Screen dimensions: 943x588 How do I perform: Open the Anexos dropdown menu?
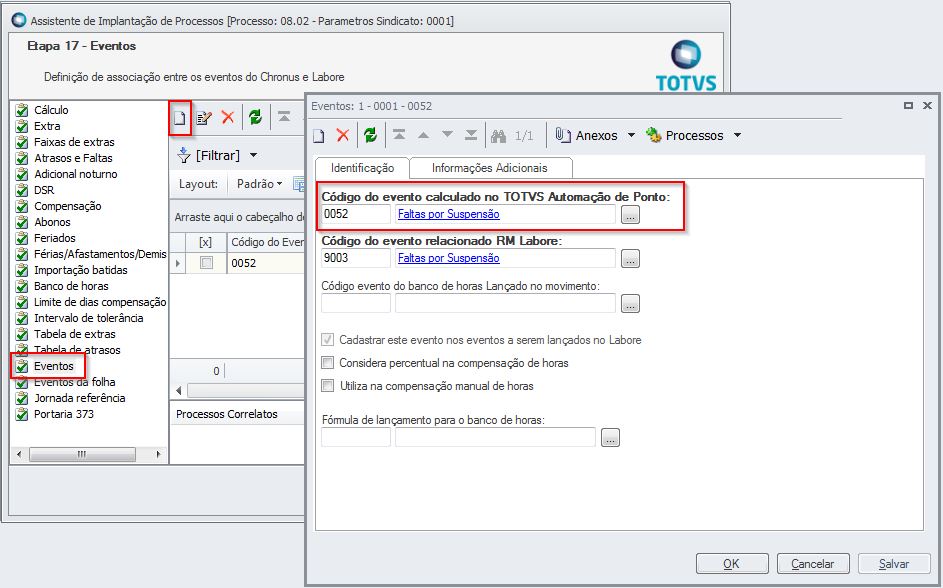(x=596, y=135)
